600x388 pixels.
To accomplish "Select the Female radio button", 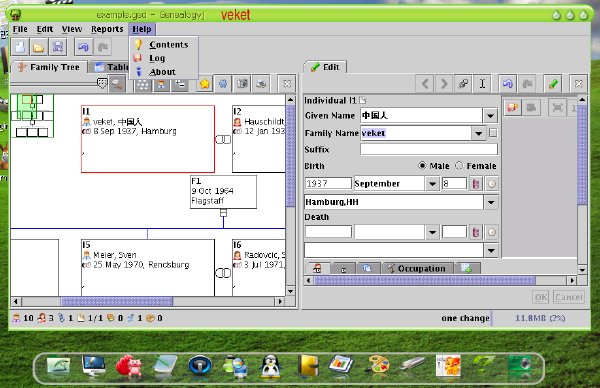I will [x=459, y=166].
